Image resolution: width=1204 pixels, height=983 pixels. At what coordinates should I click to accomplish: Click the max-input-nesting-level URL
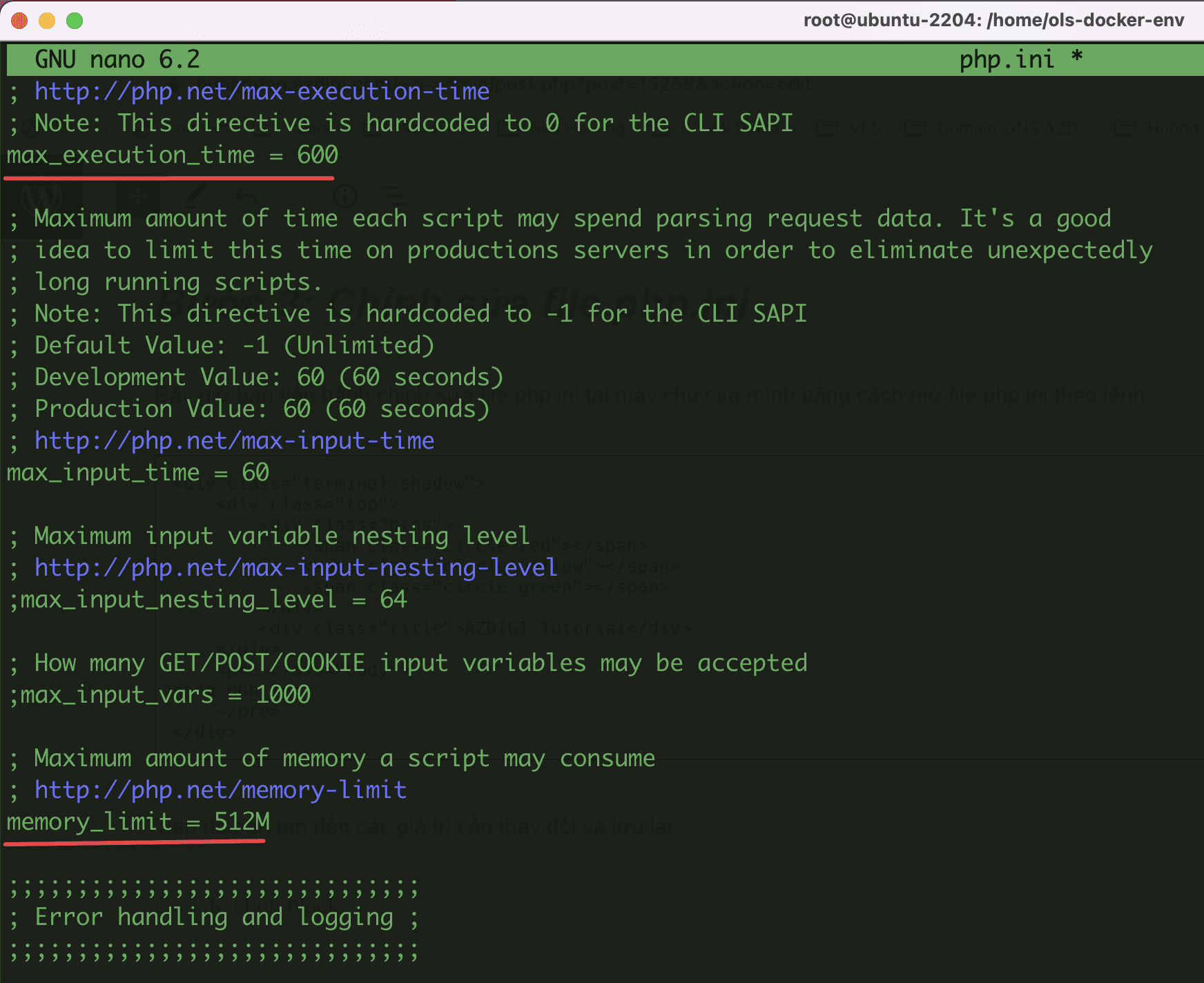tap(295, 567)
